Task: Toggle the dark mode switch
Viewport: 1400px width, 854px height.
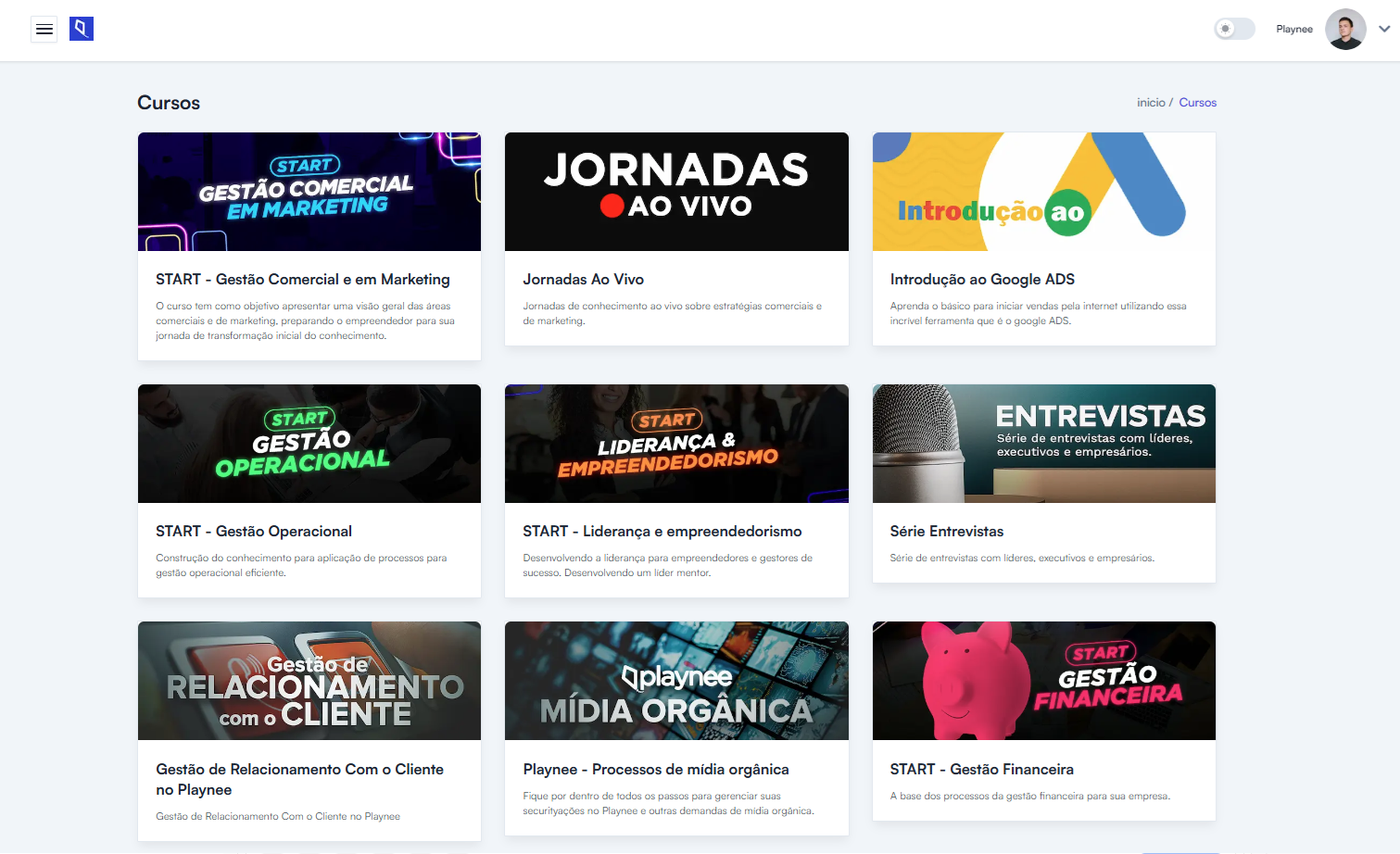Action: click(x=1234, y=29)
